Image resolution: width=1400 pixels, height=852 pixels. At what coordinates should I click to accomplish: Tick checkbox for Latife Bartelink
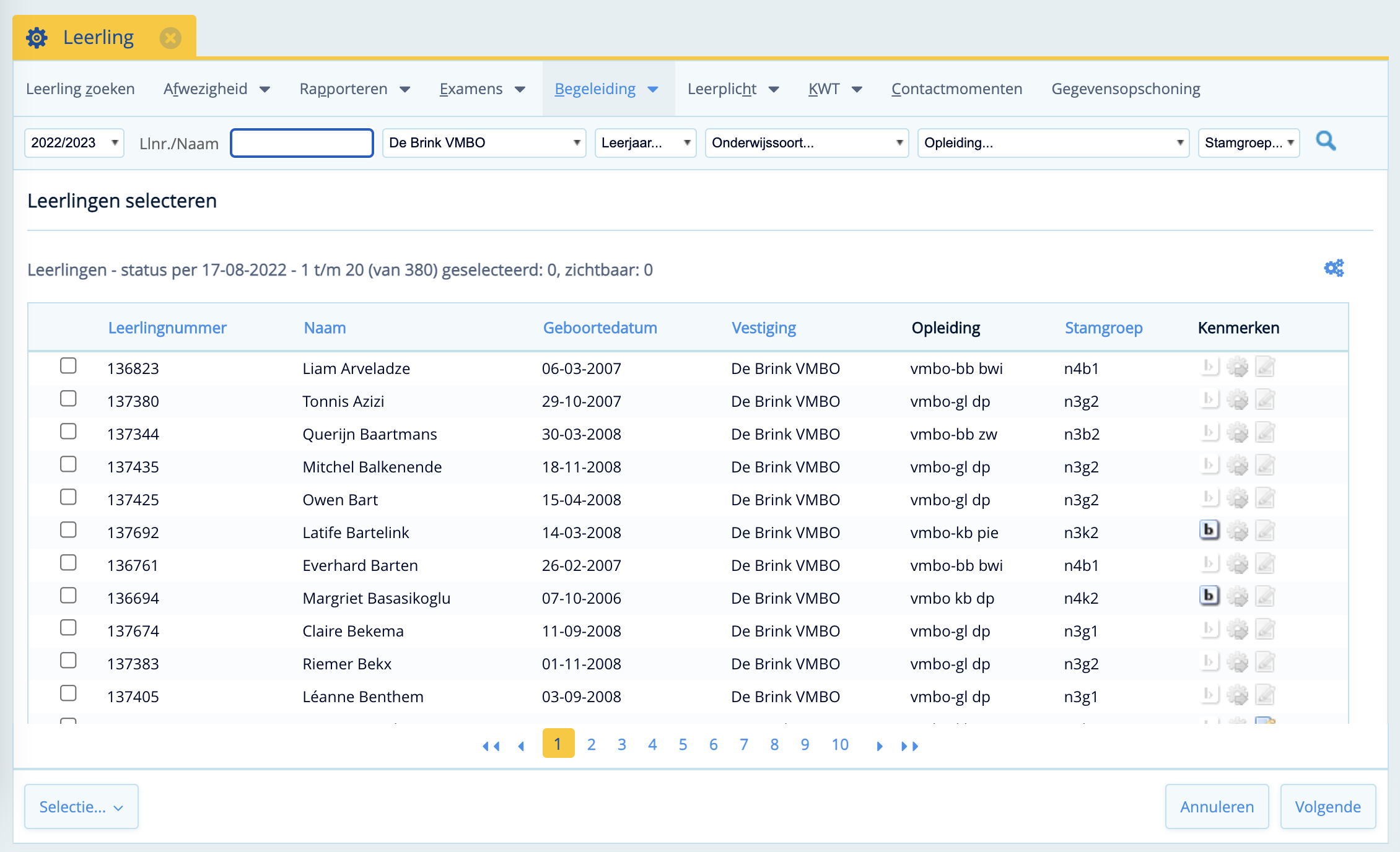pyautogui.click(x=68, y=530)
